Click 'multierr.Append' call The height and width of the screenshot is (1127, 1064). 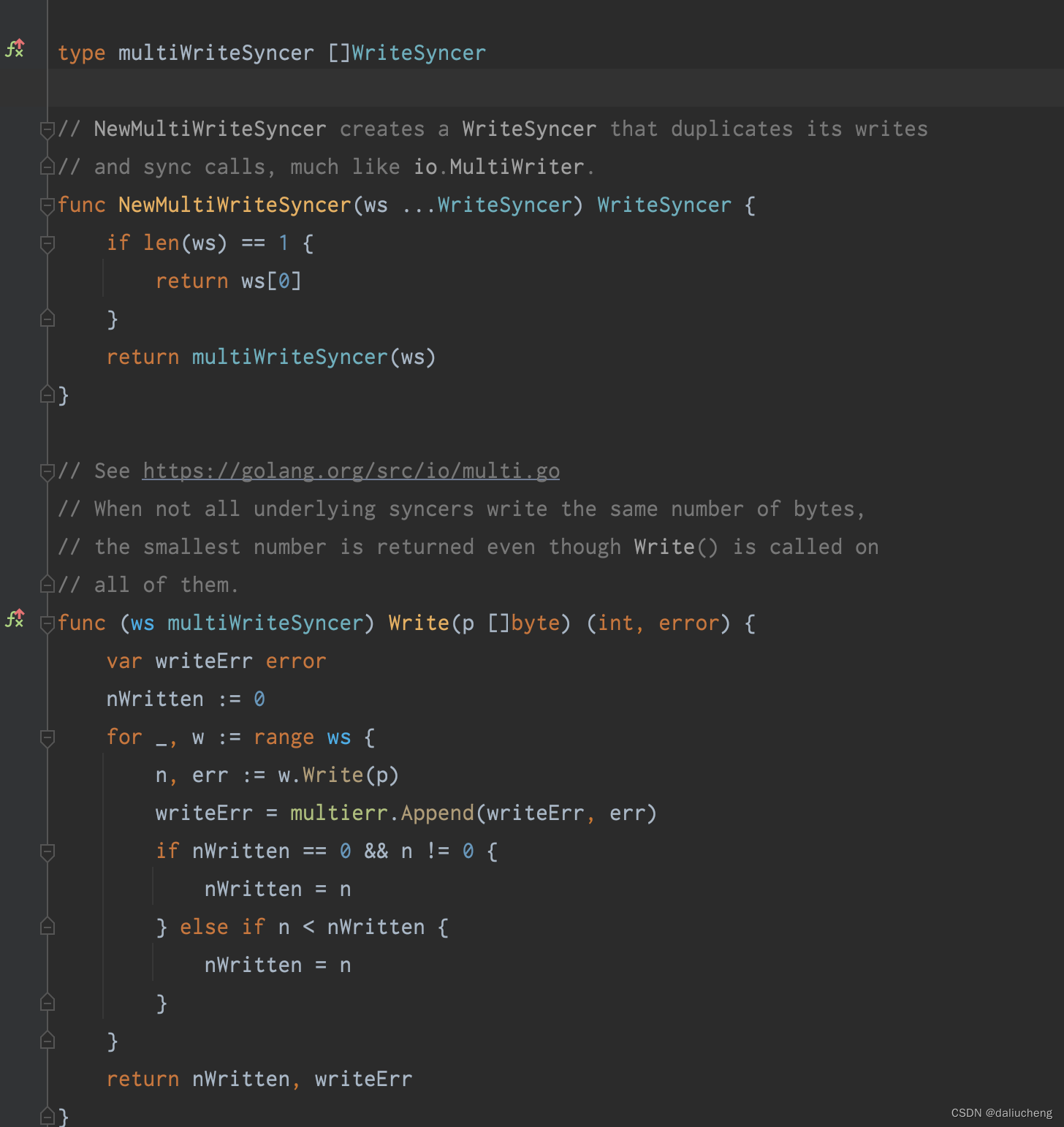(382, 813)
